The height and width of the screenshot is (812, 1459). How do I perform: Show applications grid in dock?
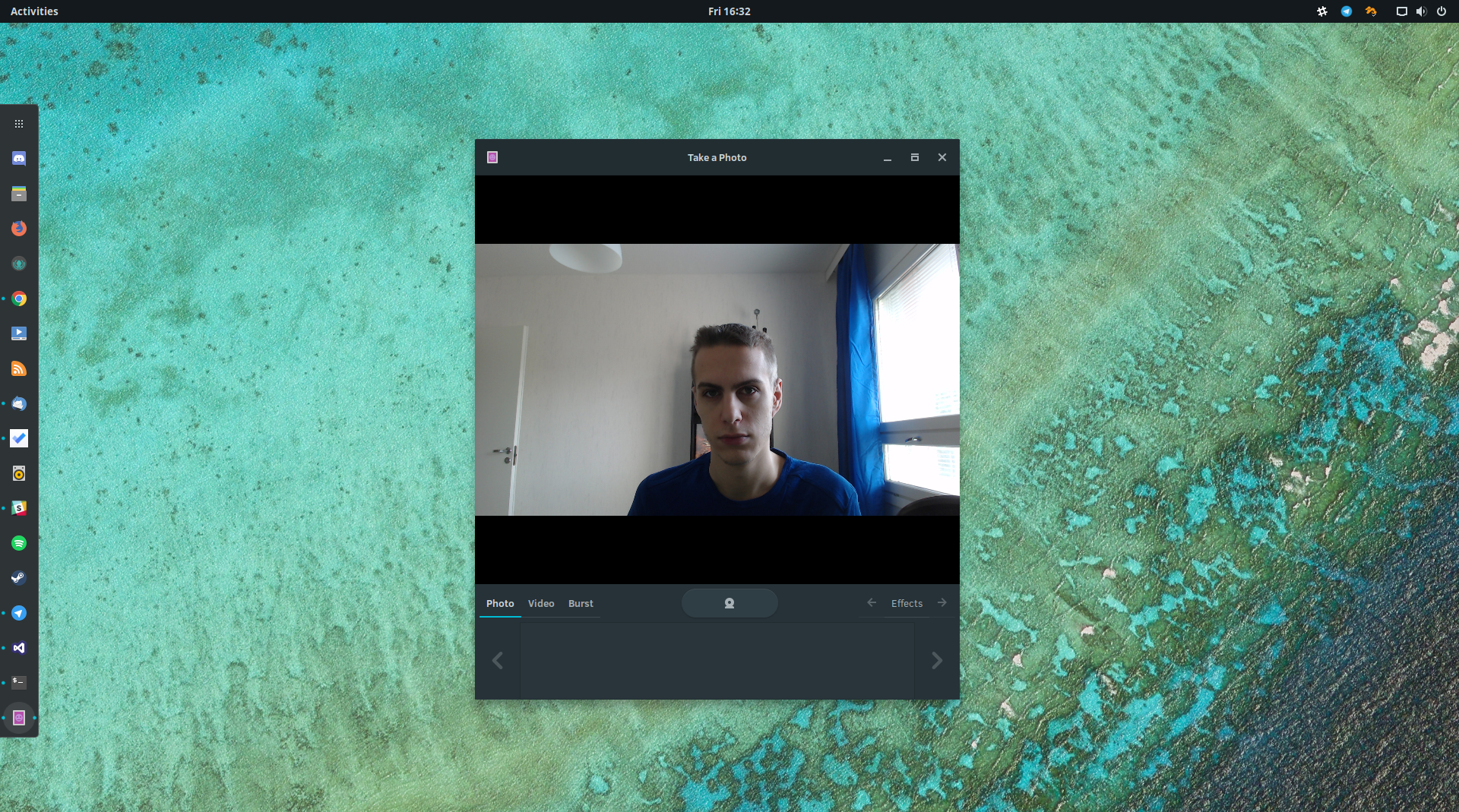pos(19,123)
